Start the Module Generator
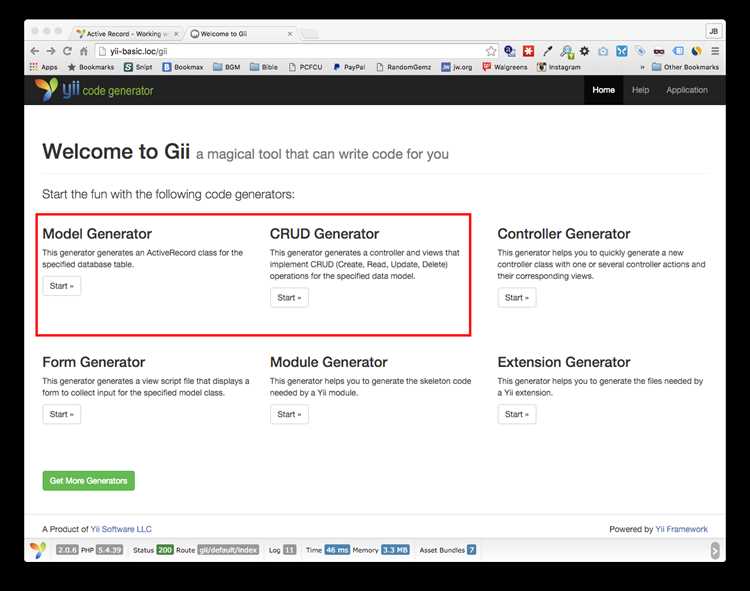The height and width of the screenshot is (591, 750). pos(289,414)
